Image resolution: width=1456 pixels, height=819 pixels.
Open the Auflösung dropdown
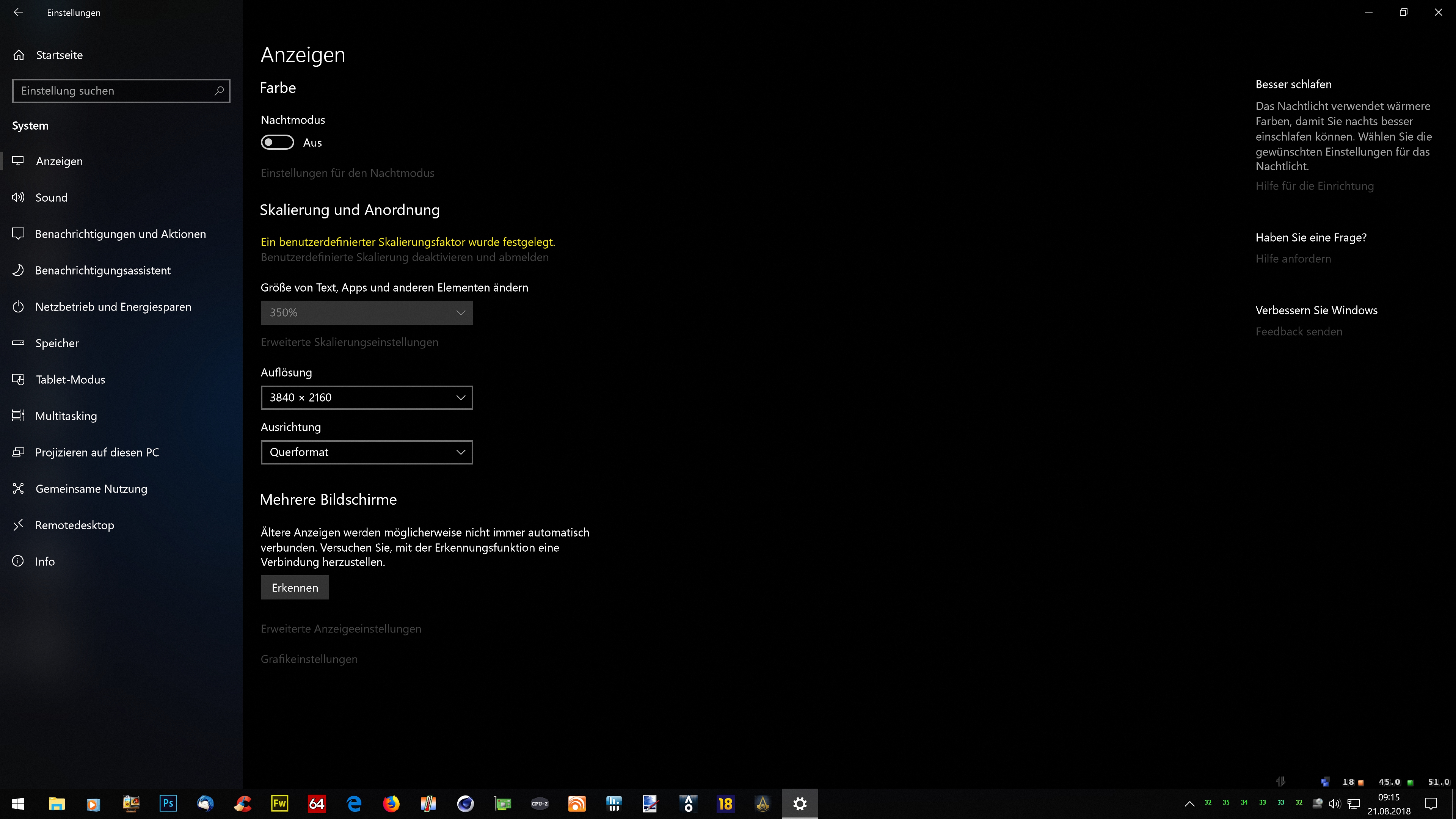click(x=366, y=397)
